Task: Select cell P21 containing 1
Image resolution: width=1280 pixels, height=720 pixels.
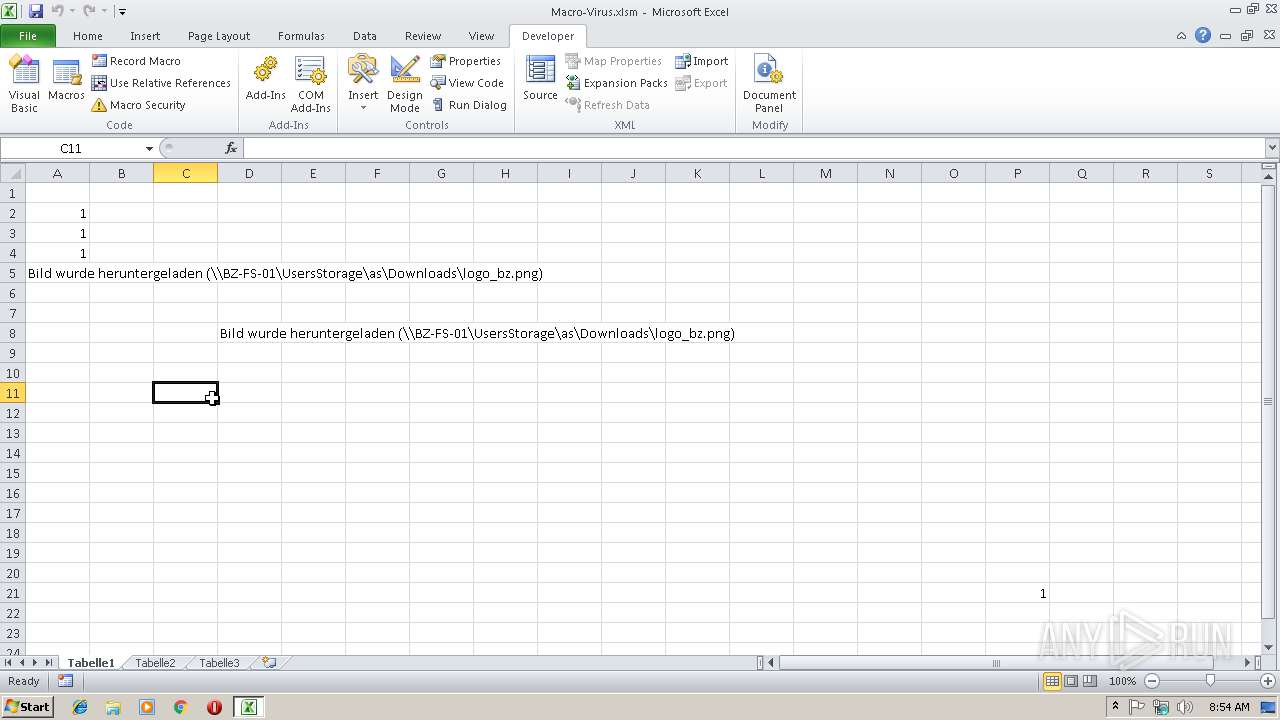Action: coord(1017,593)
